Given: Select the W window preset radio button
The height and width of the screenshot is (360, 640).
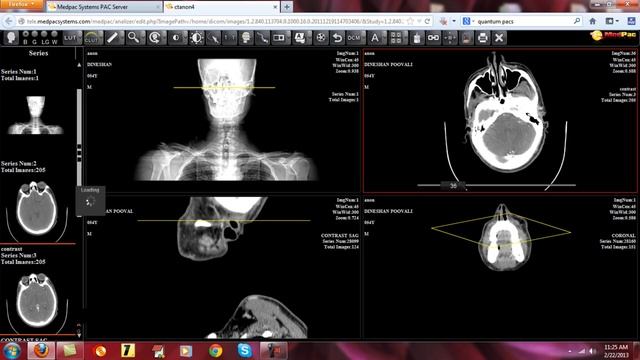Looking at the screenshot, I should 54,34.
